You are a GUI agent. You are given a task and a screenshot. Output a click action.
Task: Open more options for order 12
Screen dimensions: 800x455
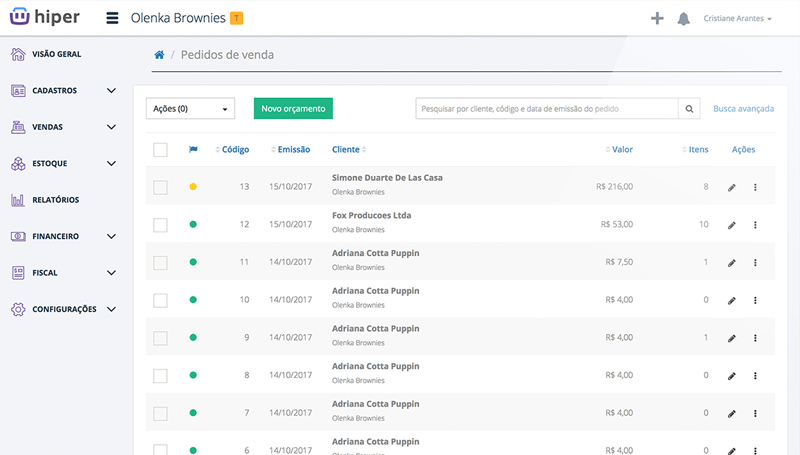(755, 225)
